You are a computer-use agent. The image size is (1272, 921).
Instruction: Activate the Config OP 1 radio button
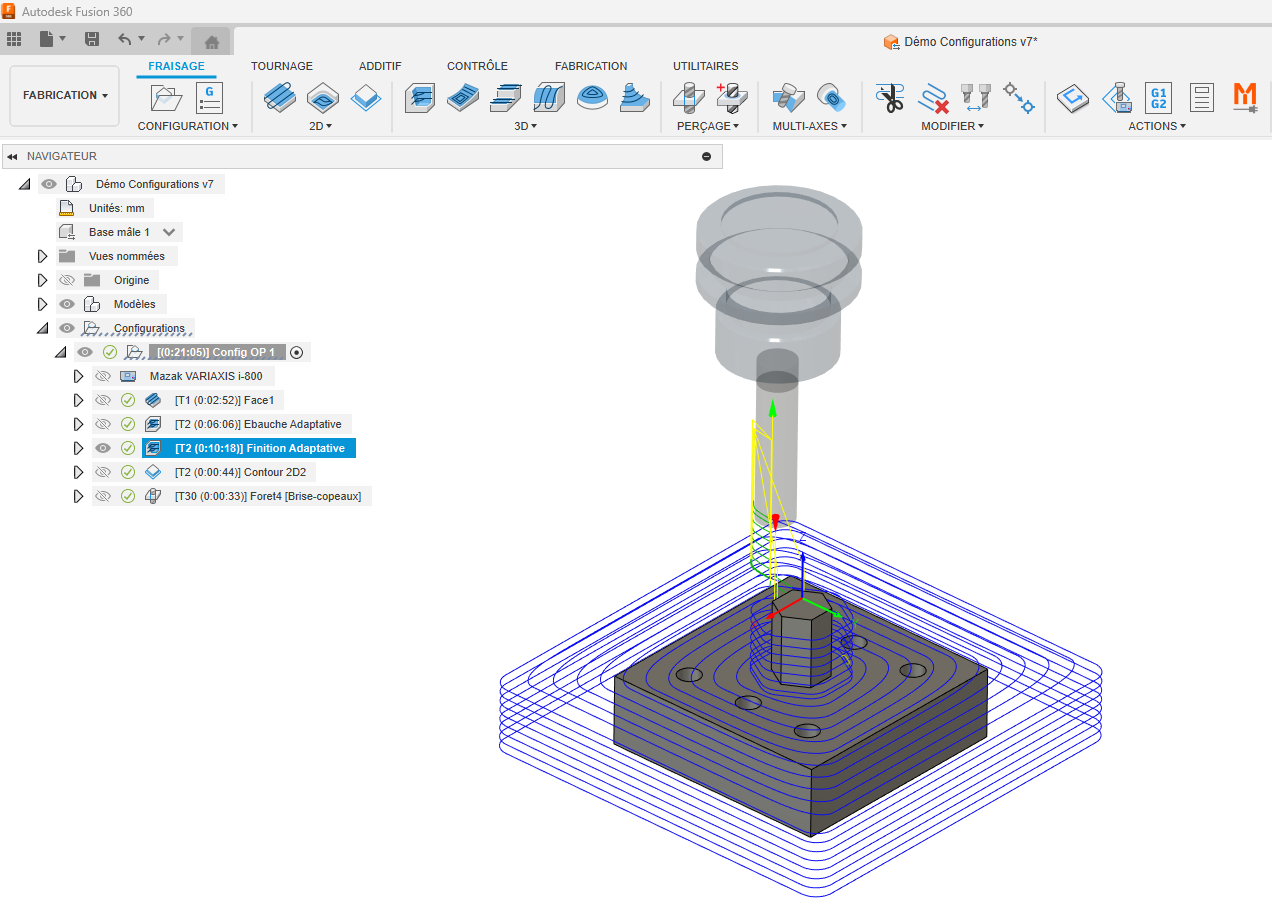pos(296,352)
